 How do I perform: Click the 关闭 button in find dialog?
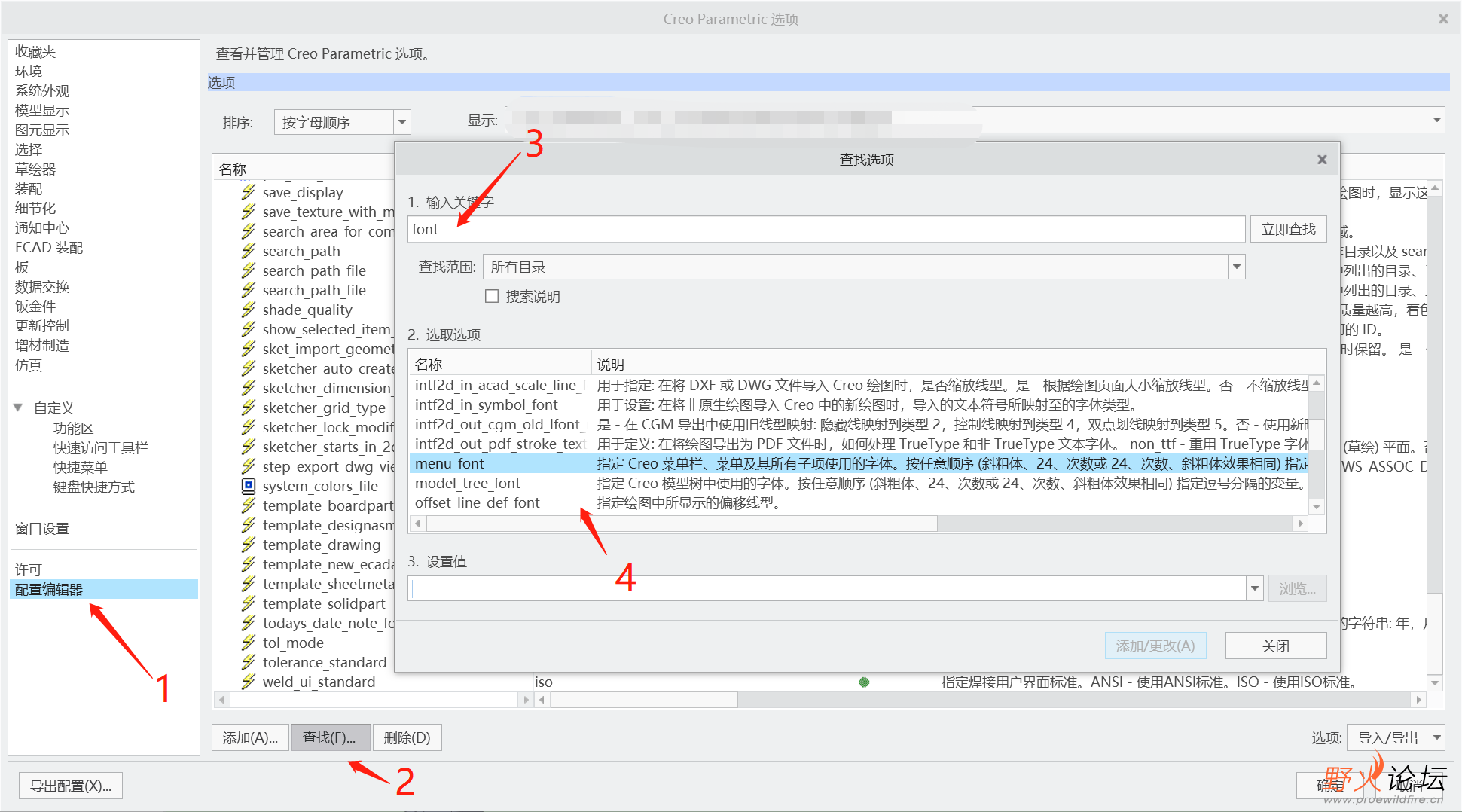tap(1275, 646)
